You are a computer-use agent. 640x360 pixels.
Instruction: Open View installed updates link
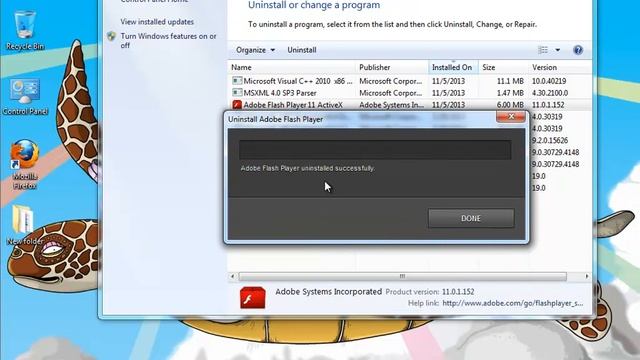[x=157, y=22]
